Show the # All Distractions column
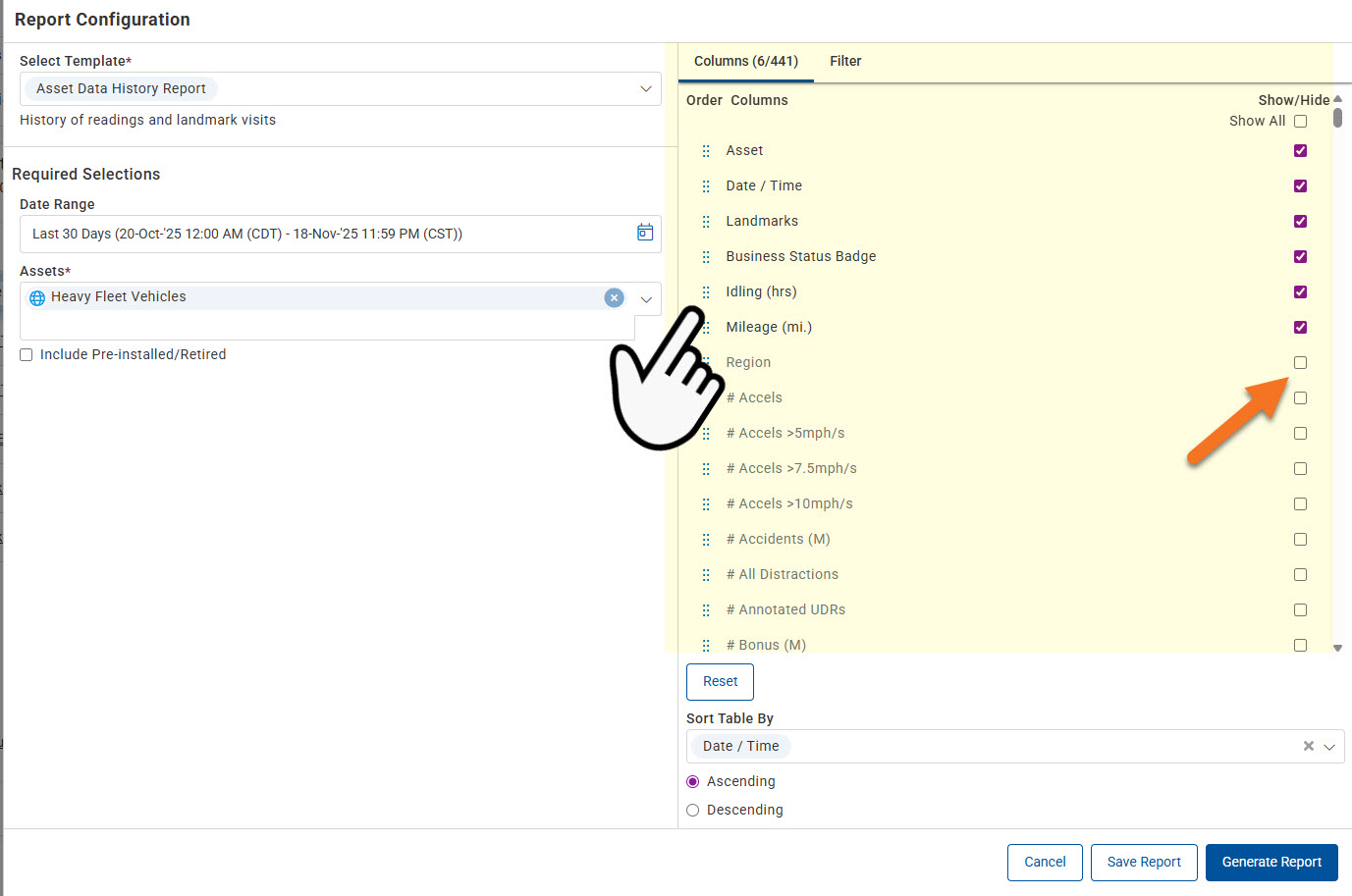Screen dimensions: 1352x896 click(1300, 575)
